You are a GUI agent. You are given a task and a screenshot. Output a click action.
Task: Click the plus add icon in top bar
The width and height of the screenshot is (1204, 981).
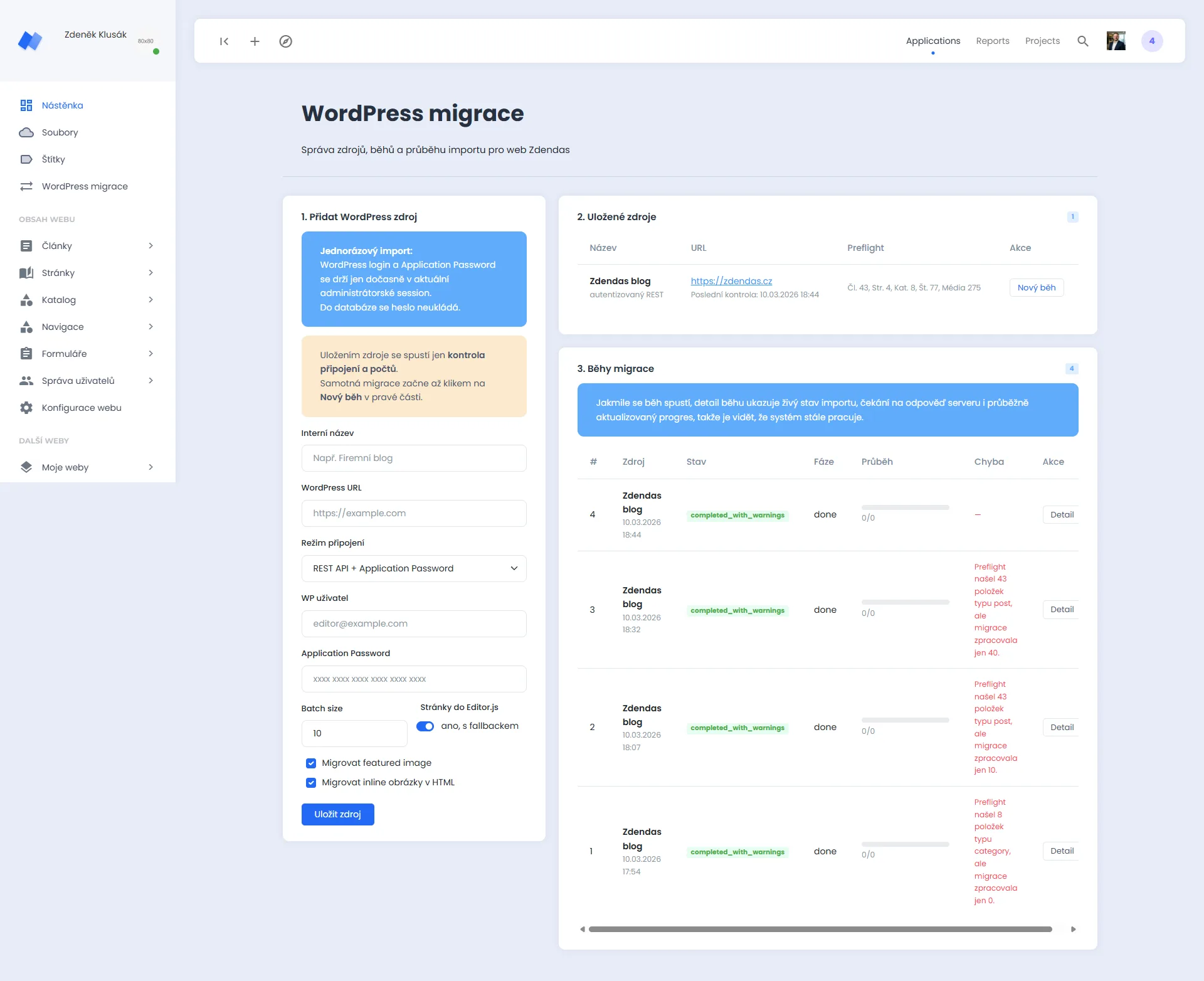click(255, 41)
